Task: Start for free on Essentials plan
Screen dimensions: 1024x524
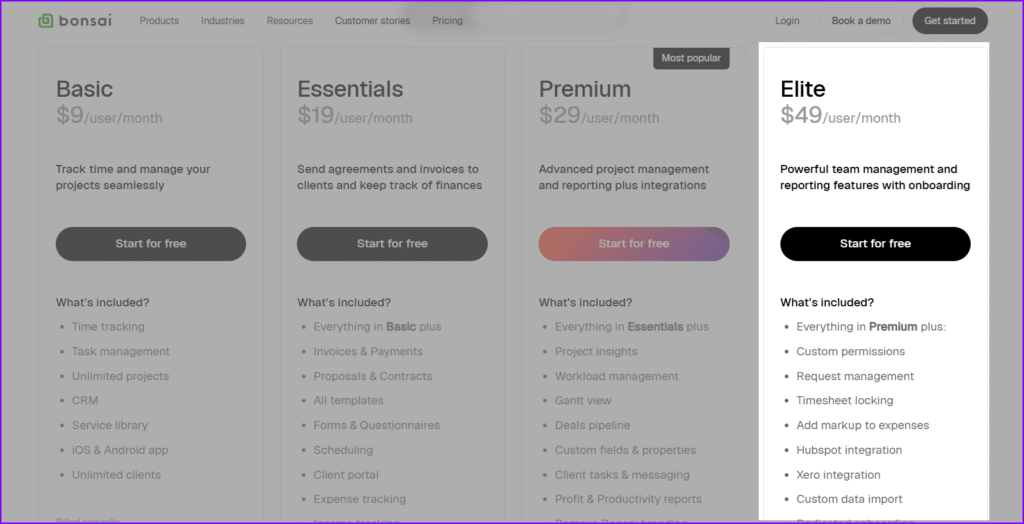Action: pyautogui.click(x=392, y=244)
